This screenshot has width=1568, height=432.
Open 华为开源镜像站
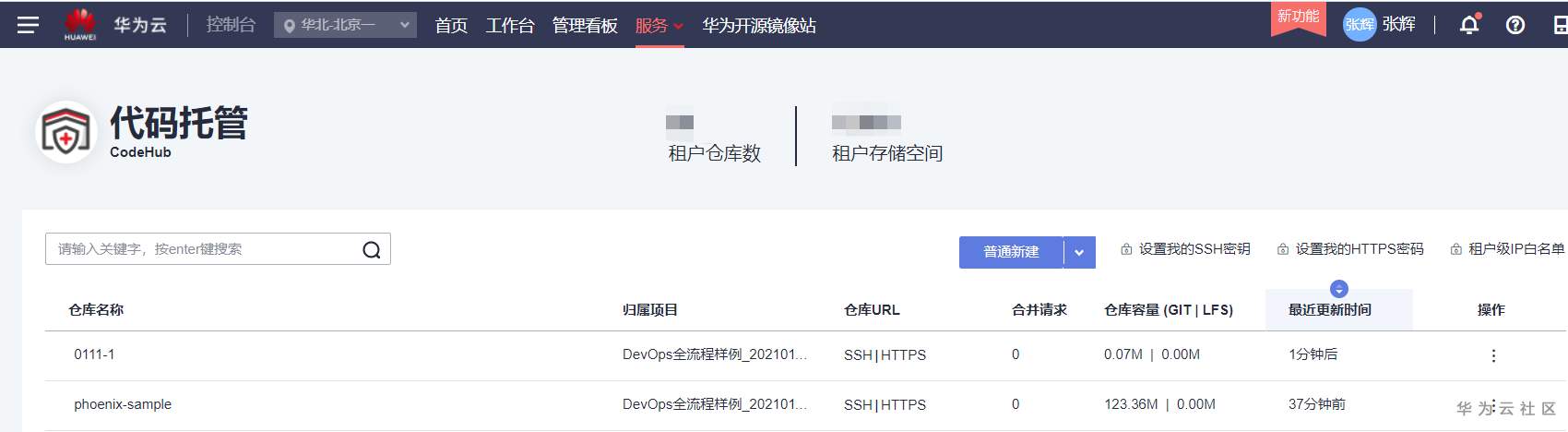[759, 26]
